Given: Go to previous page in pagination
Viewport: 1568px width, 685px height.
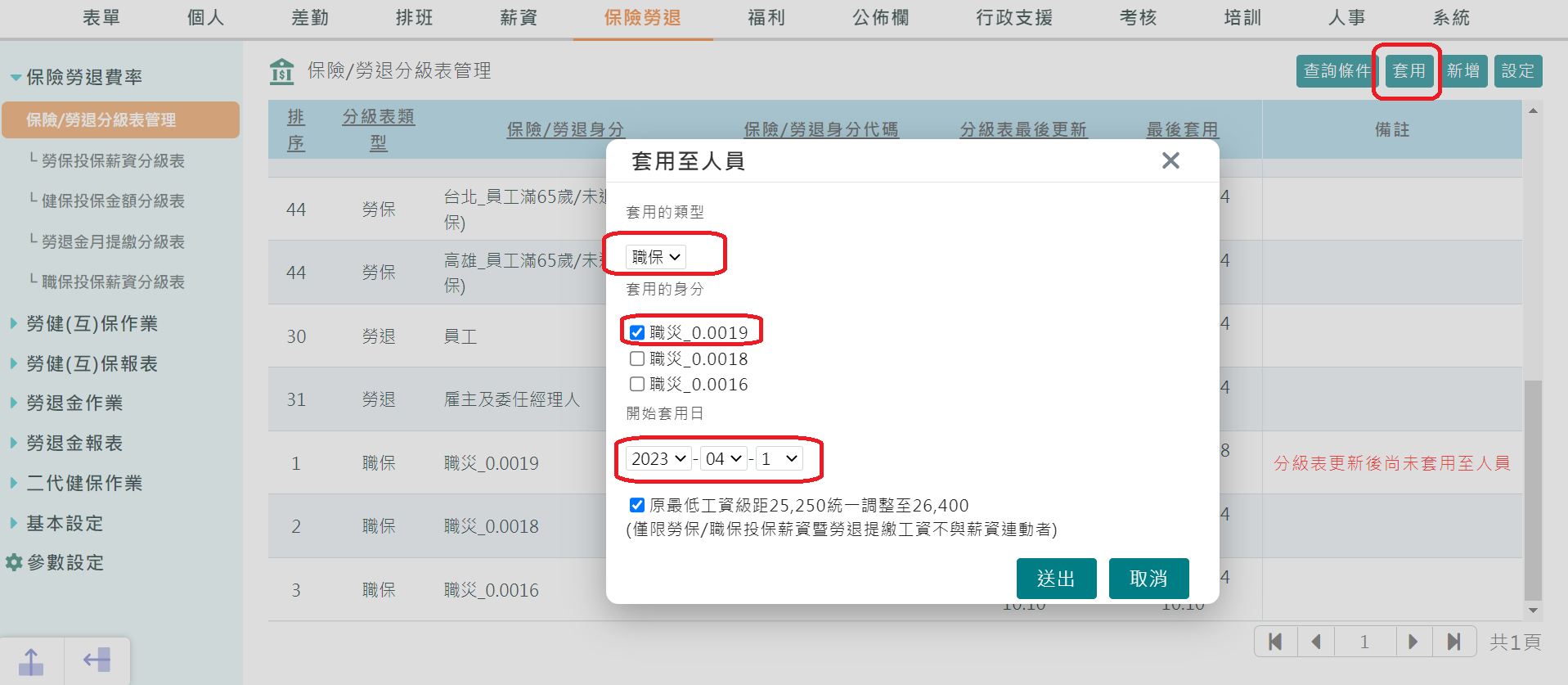Looking at the screenshot, I should [1316, 642].
